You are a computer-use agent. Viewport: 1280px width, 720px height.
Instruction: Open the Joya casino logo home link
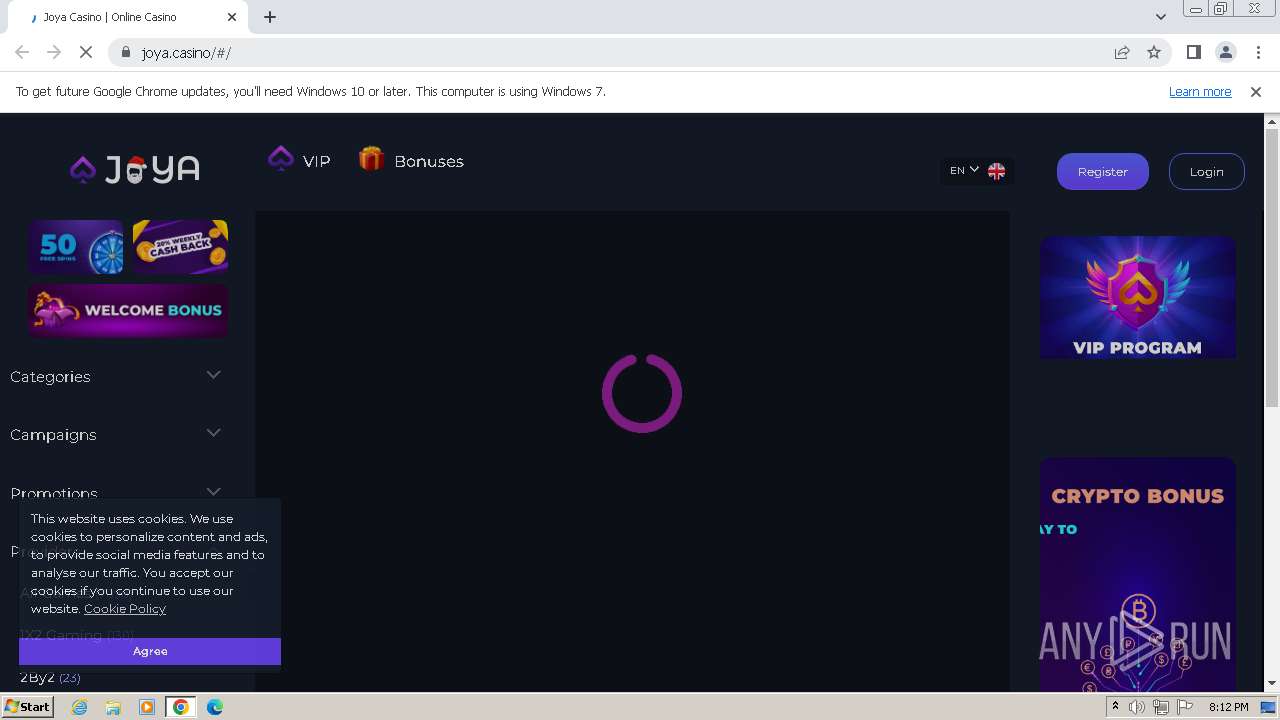tap(135, 170)
